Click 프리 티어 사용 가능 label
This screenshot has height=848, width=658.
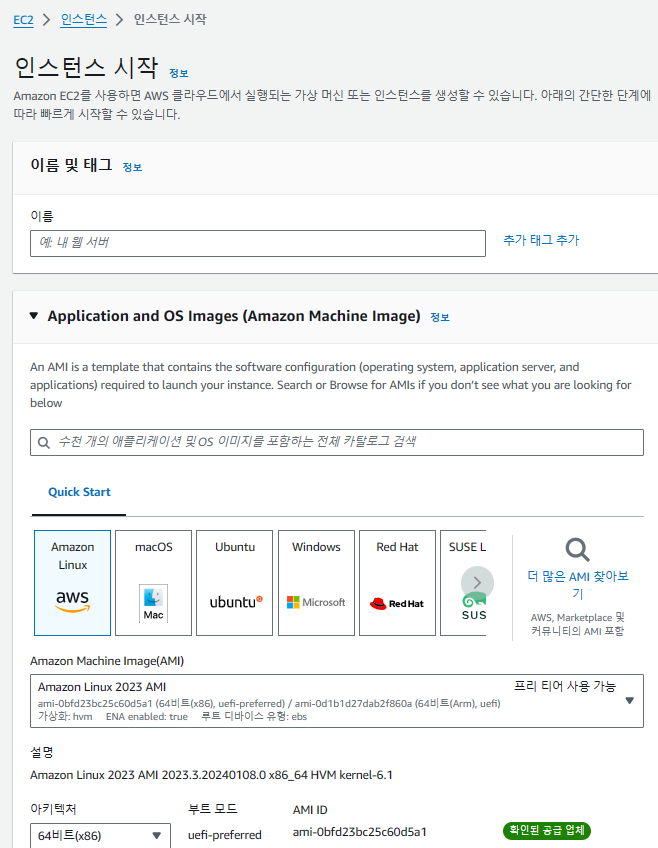(x=564, y=686)
